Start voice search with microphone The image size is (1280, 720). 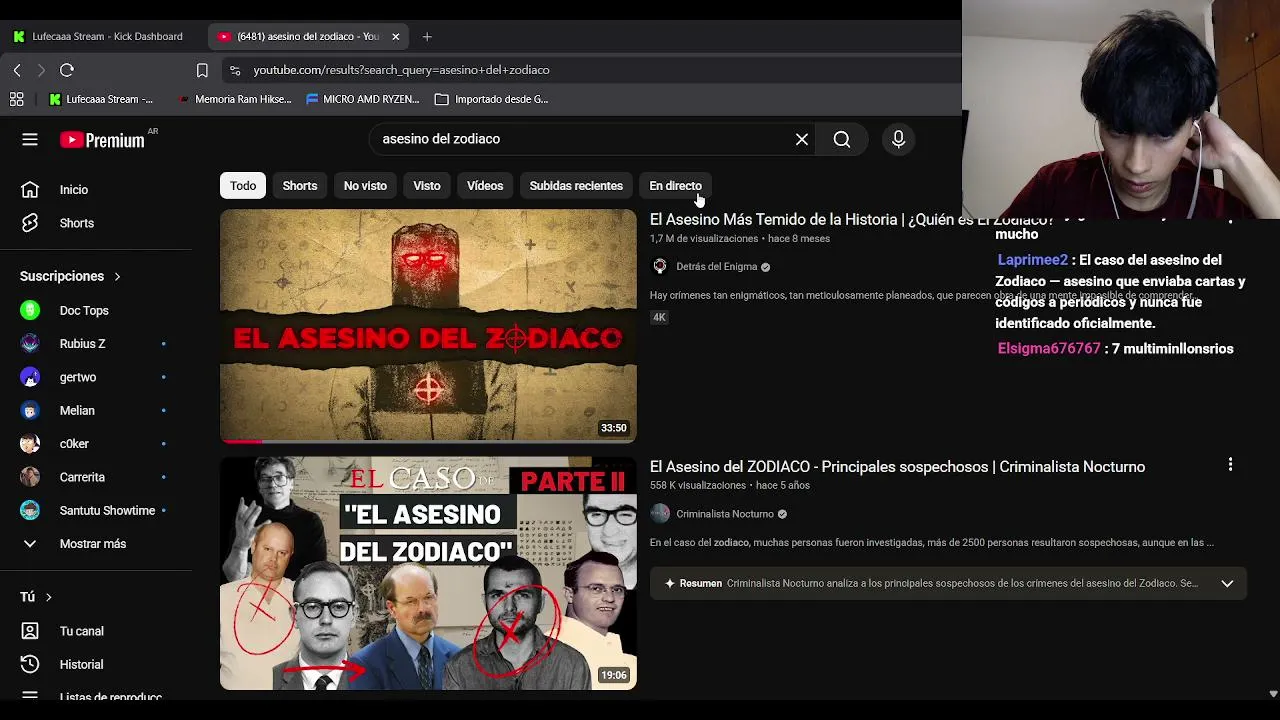click(898, 140)
